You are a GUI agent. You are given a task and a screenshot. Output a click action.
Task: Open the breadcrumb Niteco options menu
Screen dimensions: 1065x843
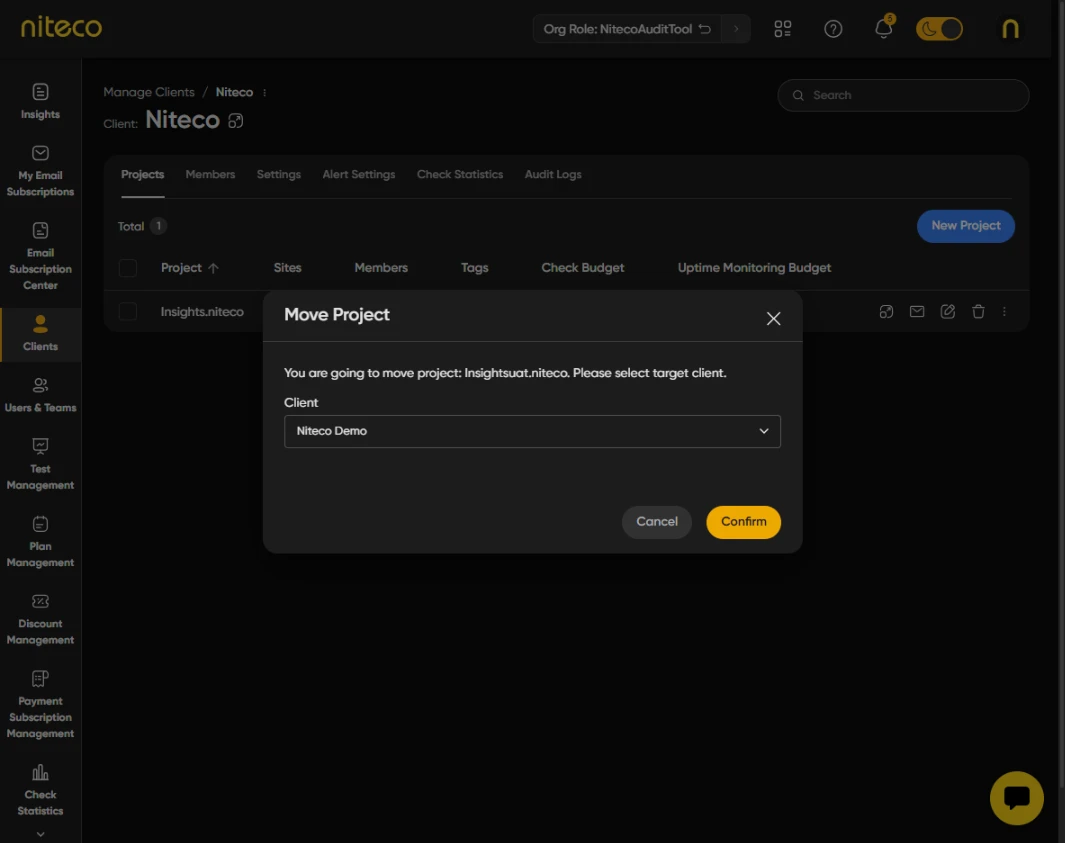[x=264, y=92]
